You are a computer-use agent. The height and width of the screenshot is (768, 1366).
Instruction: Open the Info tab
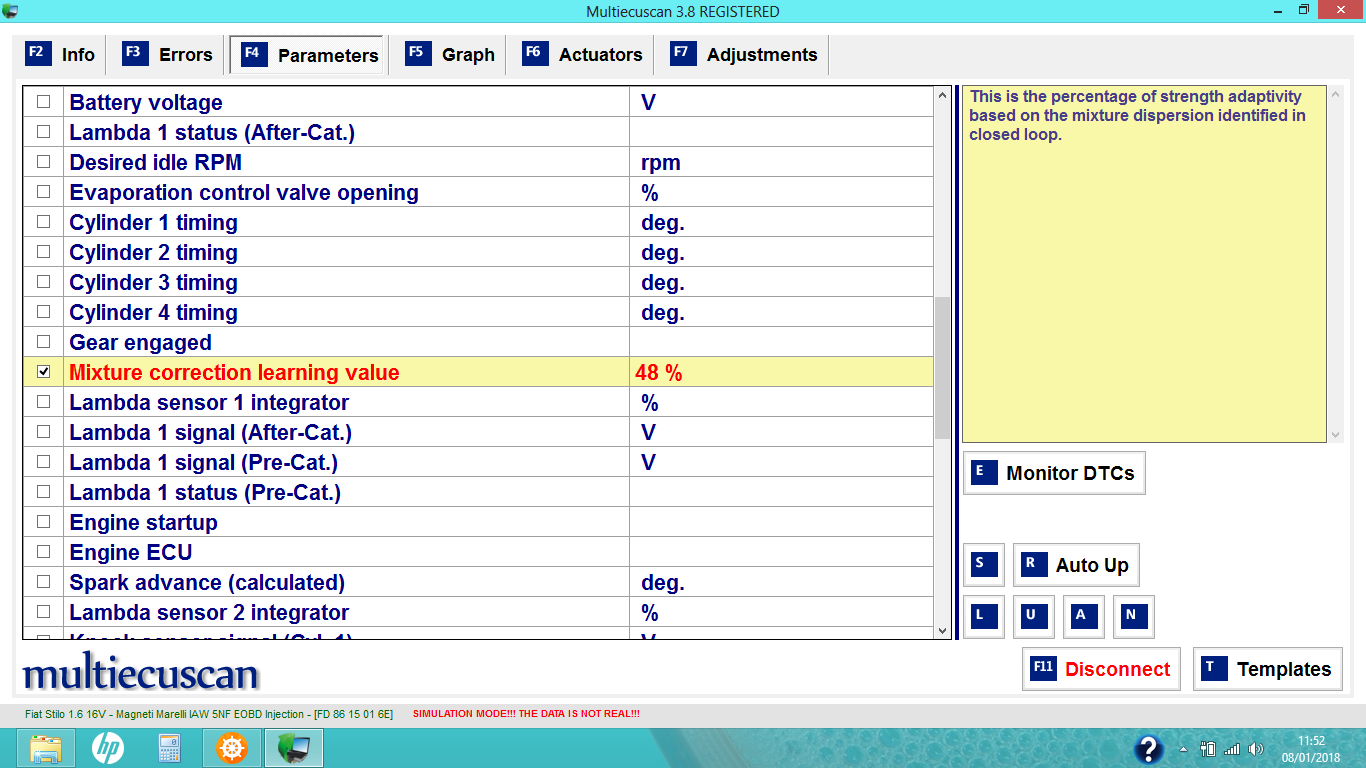coord(60,55)
